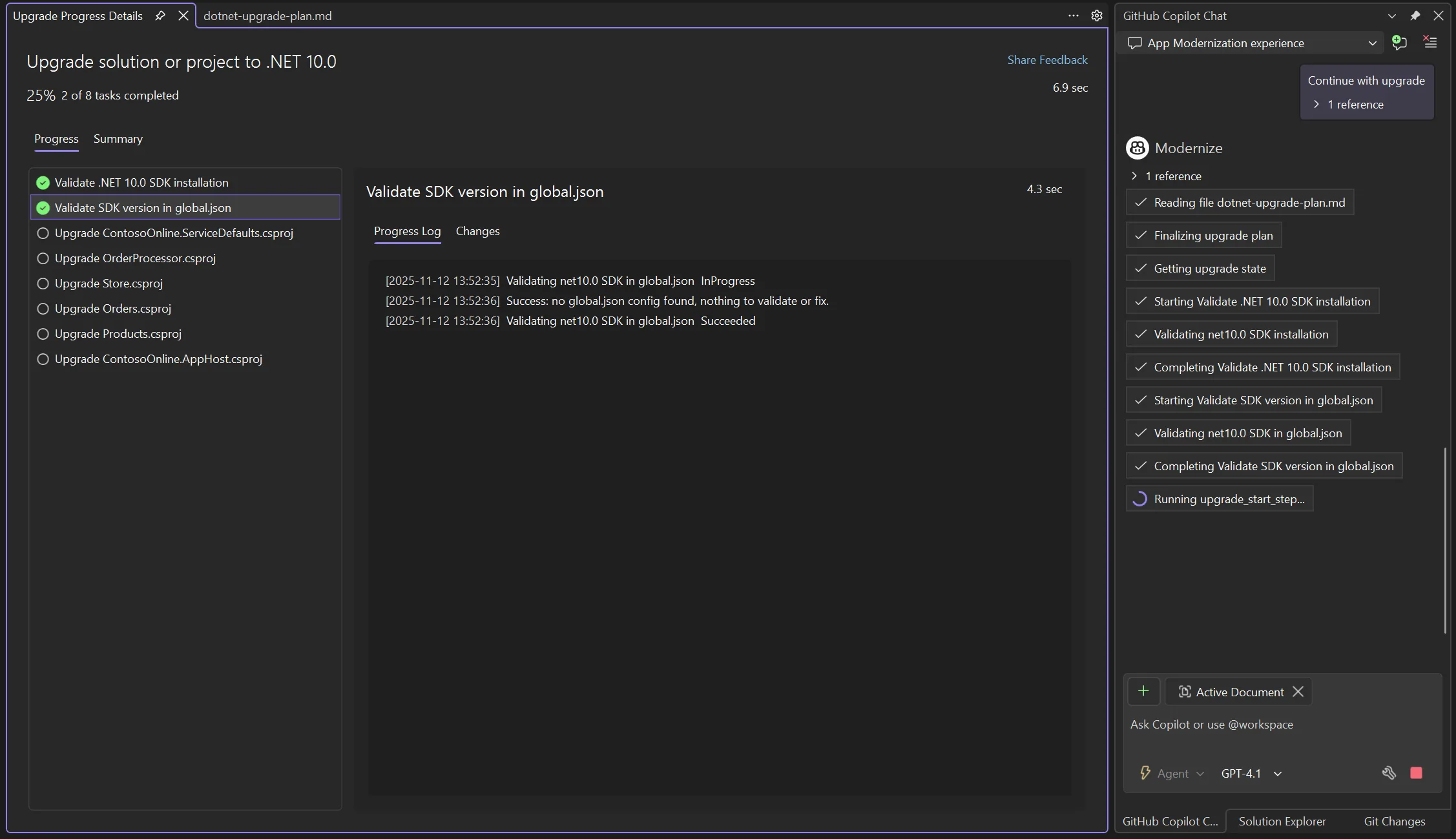
Task: Open the GPT-4.1 model dropdown
Action: click(x=1251, y=773)
